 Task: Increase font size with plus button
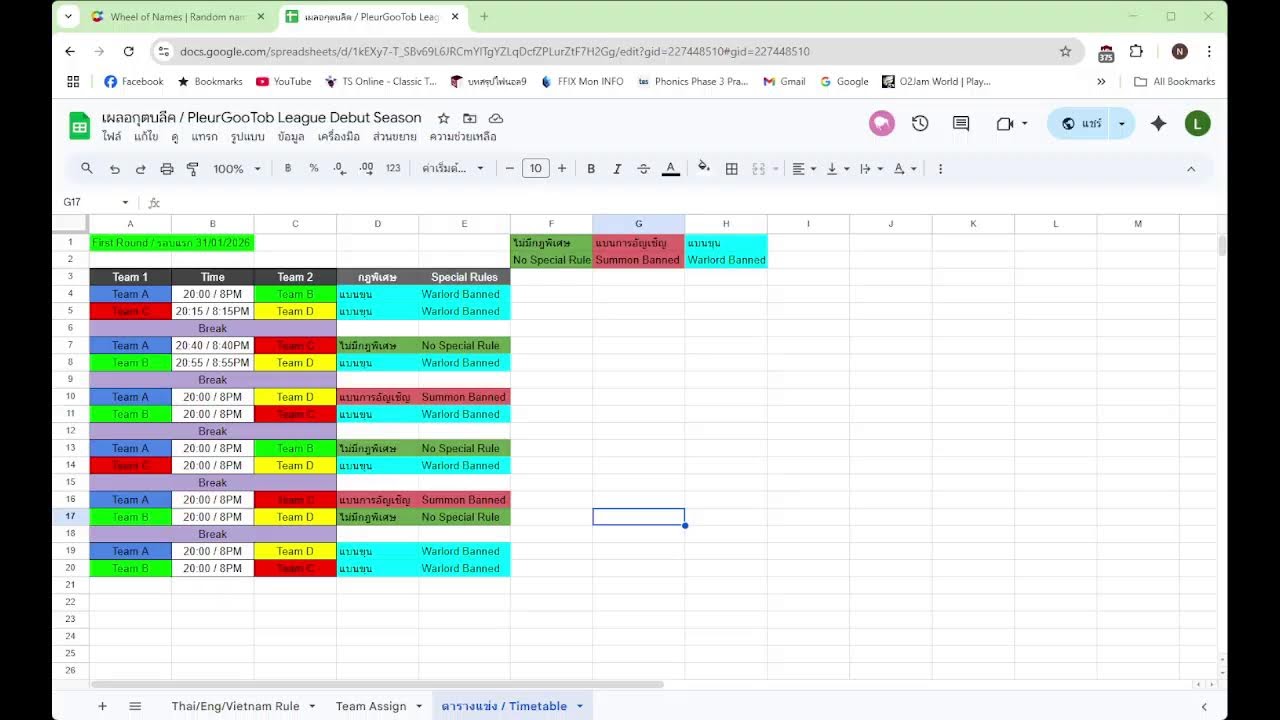tap(562, 169)
